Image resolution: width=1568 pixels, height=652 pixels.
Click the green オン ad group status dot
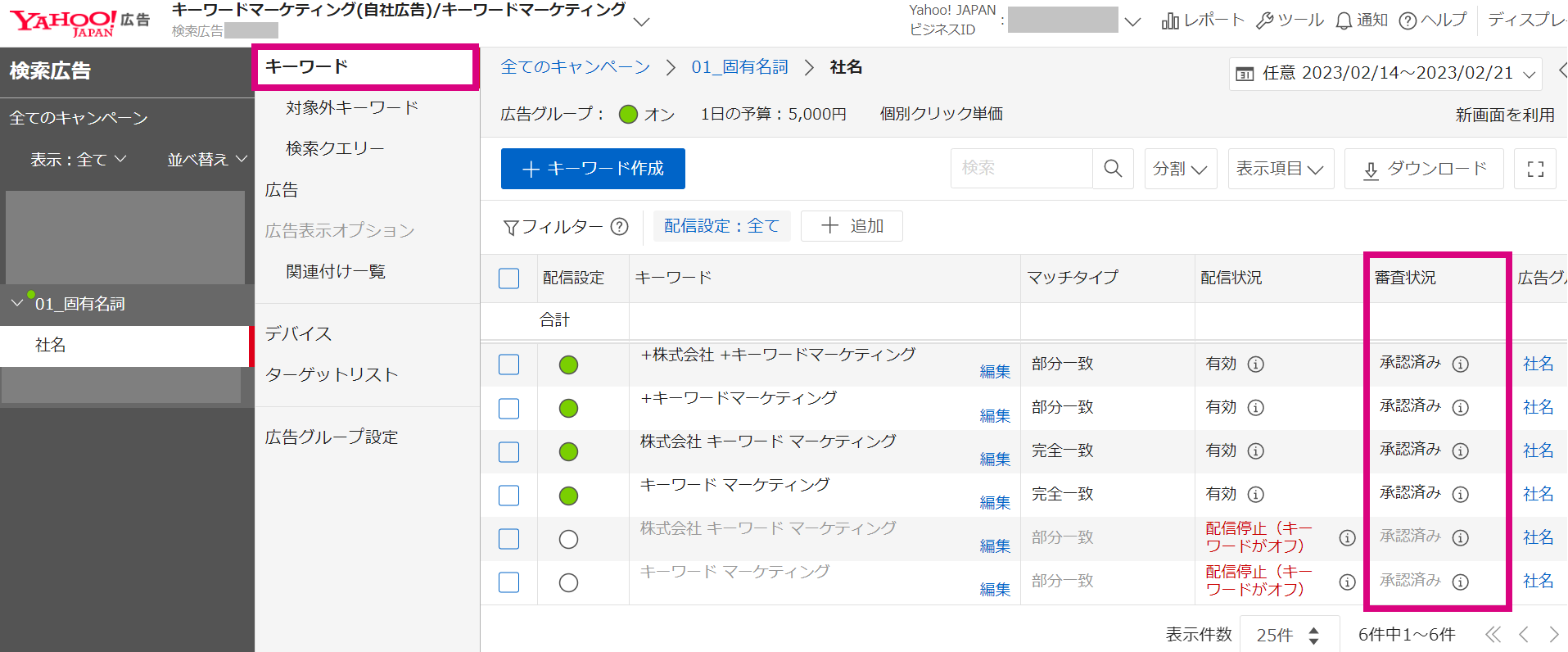628,115
